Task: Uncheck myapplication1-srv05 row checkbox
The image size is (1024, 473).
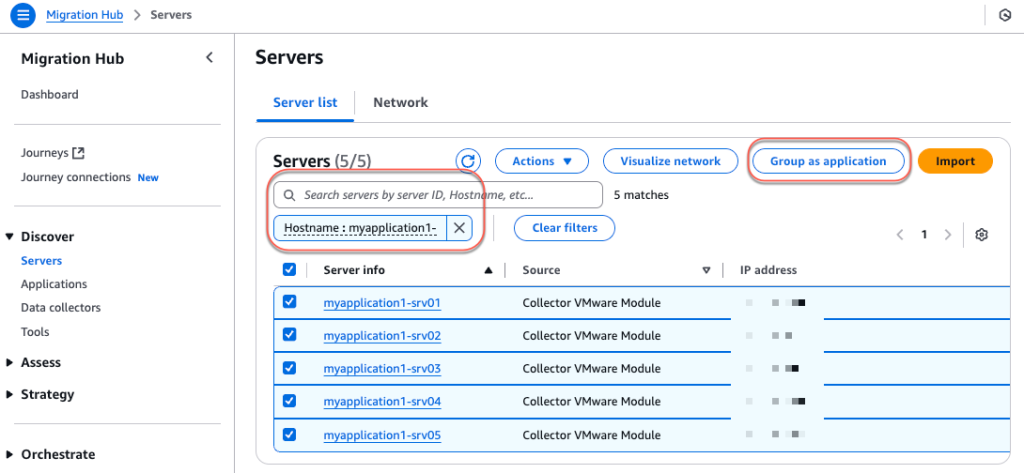Action: (289, 434)
